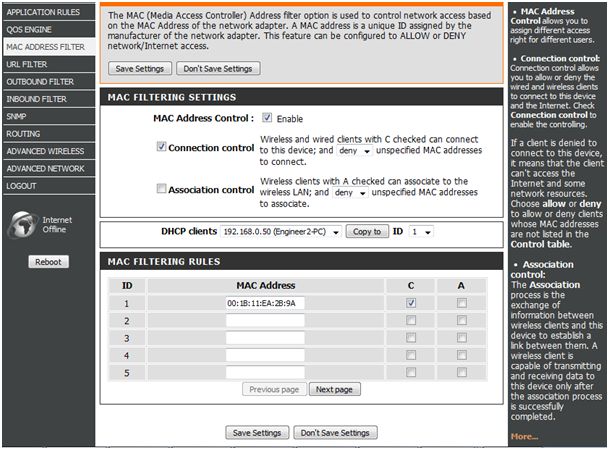The image size is (609, 450).
Task: Open Inbound Filter page
Action: point(49,99)
